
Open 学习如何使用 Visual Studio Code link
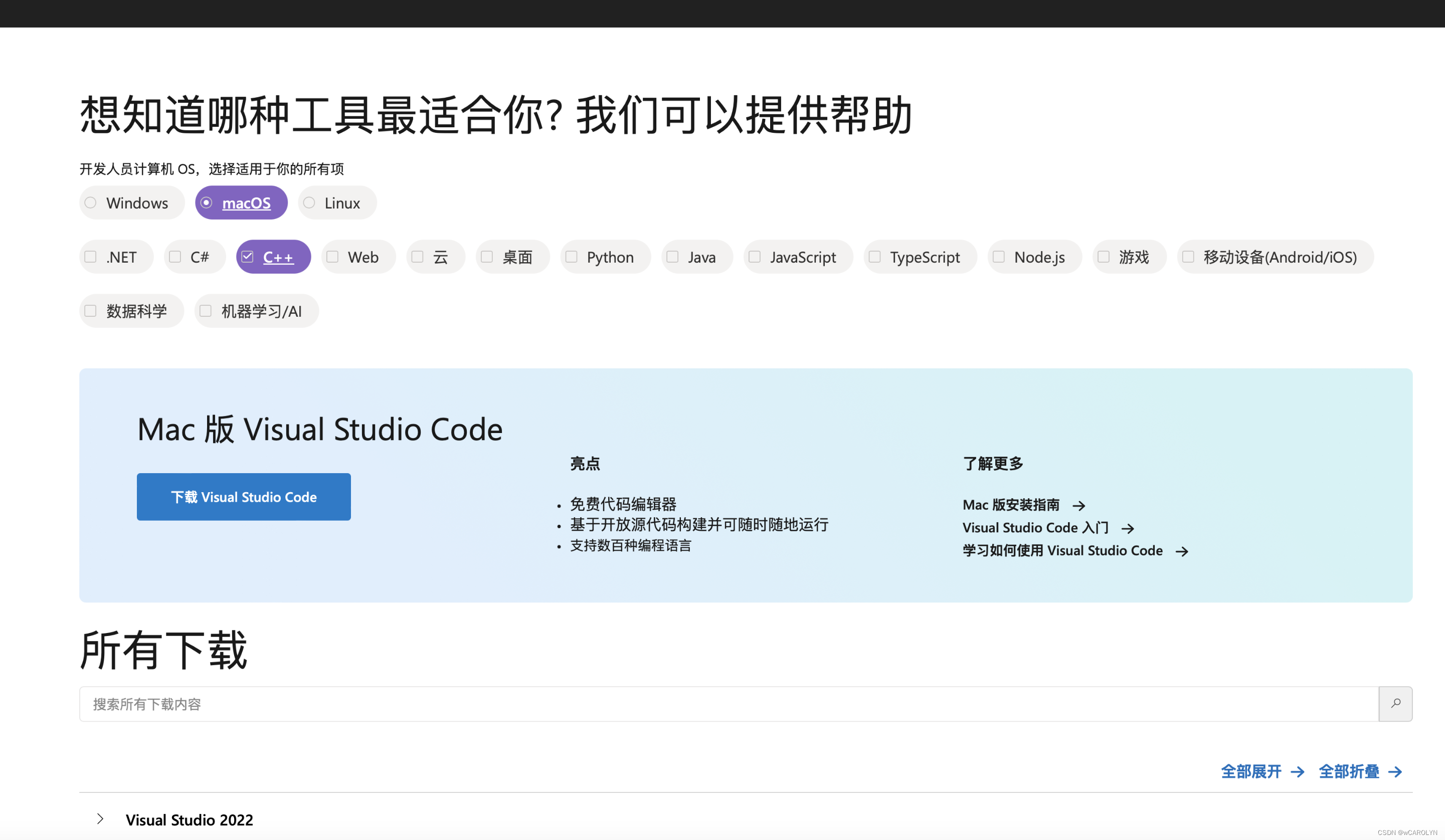click(x=1062, y=551)
